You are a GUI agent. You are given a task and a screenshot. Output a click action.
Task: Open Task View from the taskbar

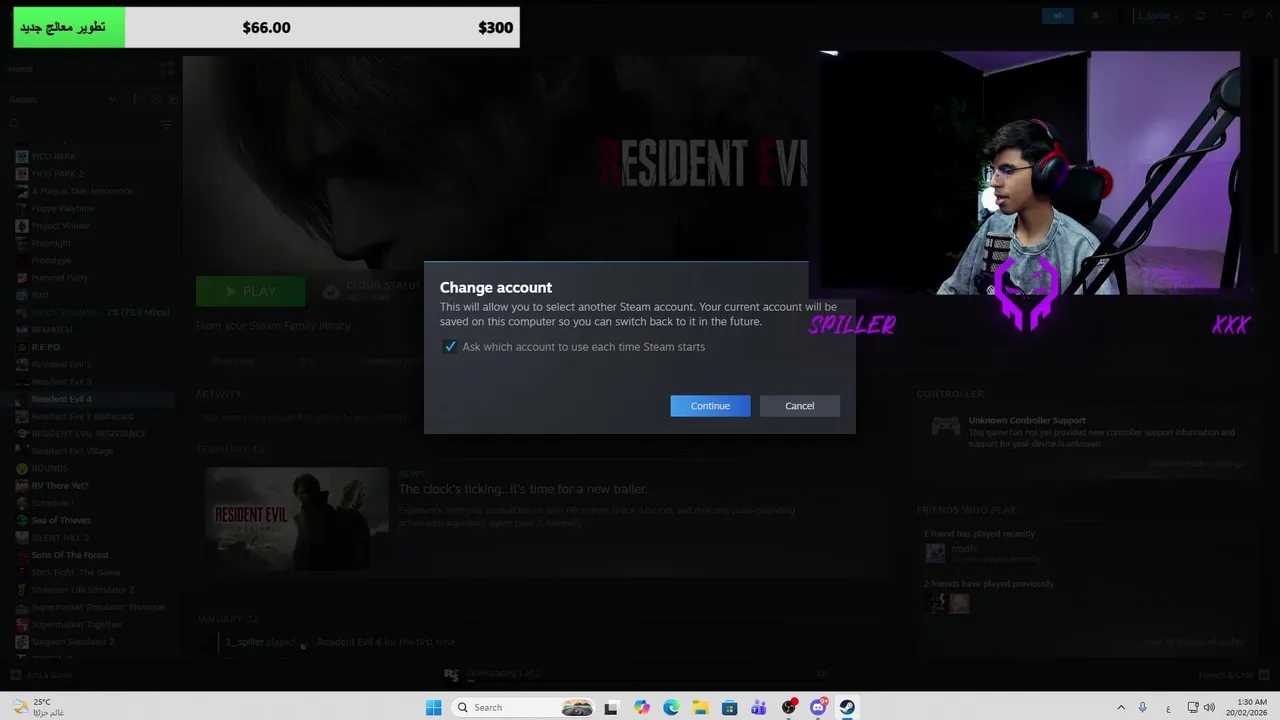coord(611,707)
